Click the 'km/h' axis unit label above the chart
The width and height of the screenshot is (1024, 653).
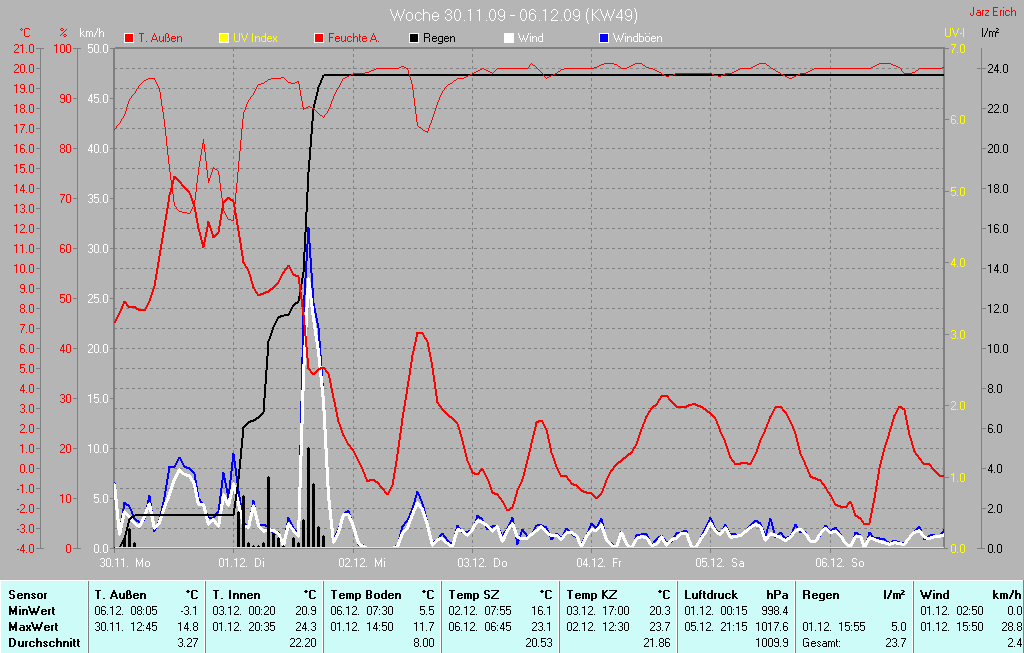91,33
